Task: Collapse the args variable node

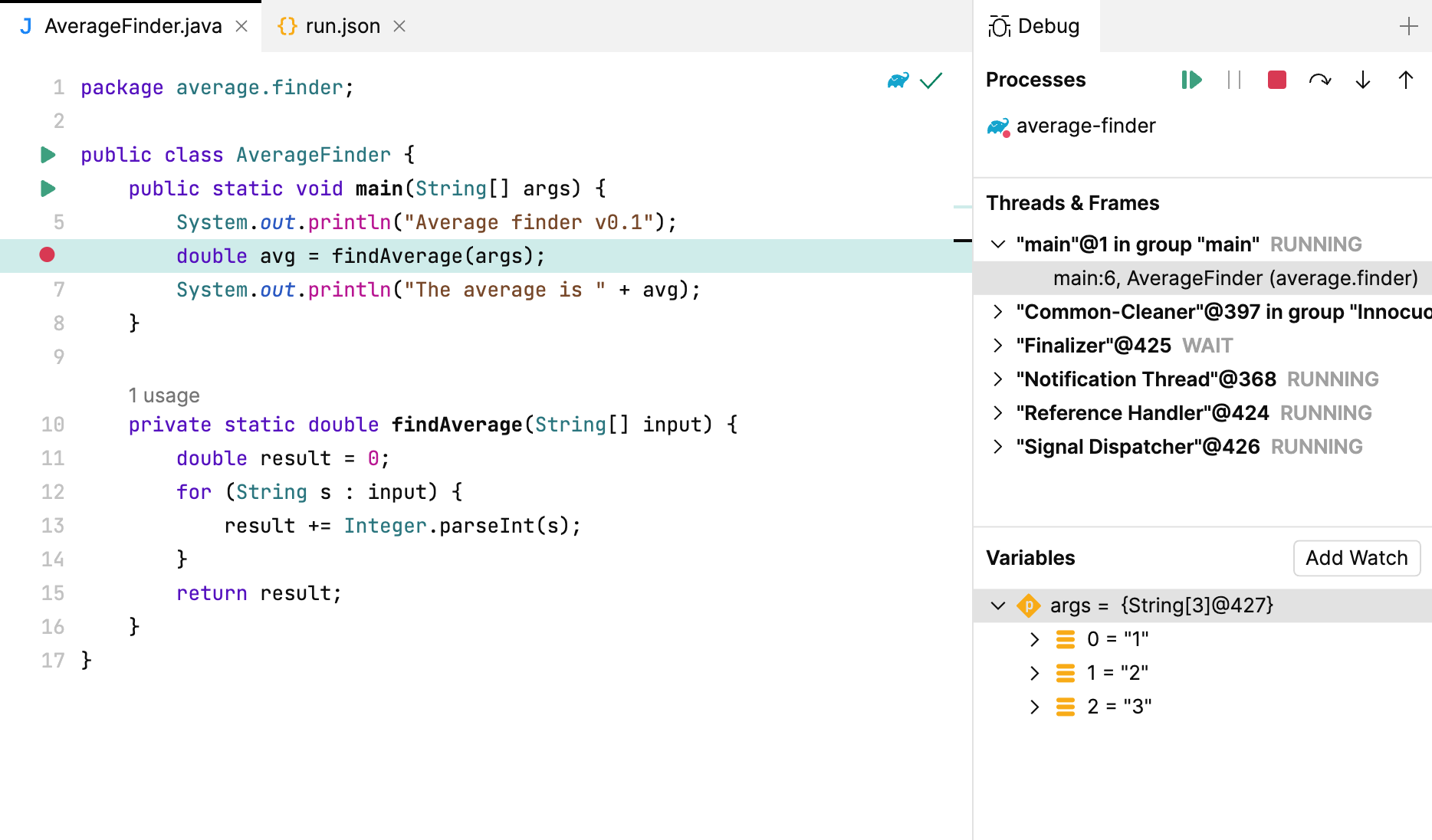Action: pos(998,605)
